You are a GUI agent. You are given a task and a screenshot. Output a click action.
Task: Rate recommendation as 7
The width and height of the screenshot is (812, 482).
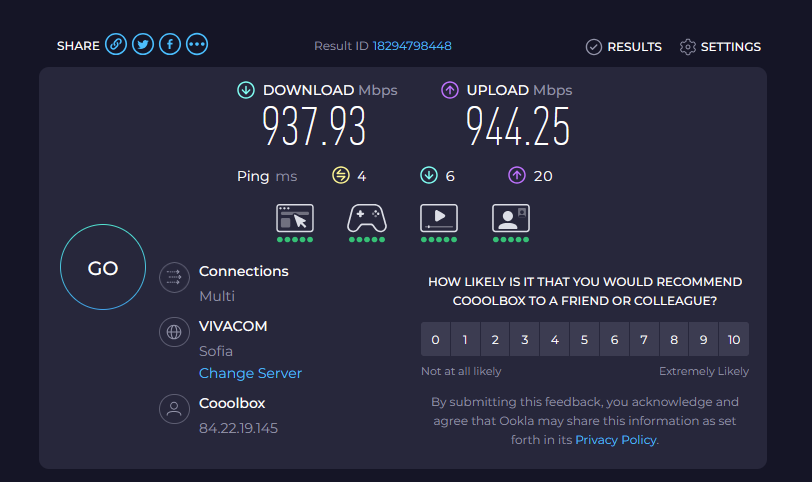[x=644, y=339]
